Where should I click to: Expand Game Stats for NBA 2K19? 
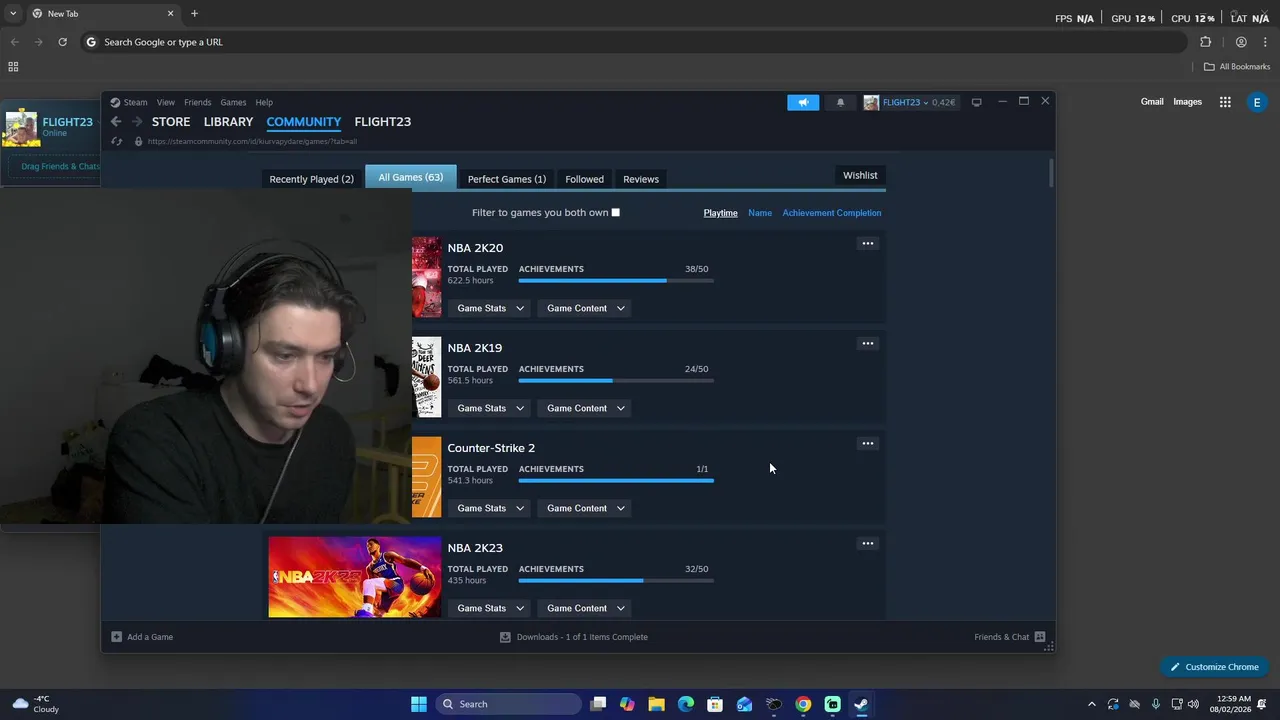[x=490, y=408]
